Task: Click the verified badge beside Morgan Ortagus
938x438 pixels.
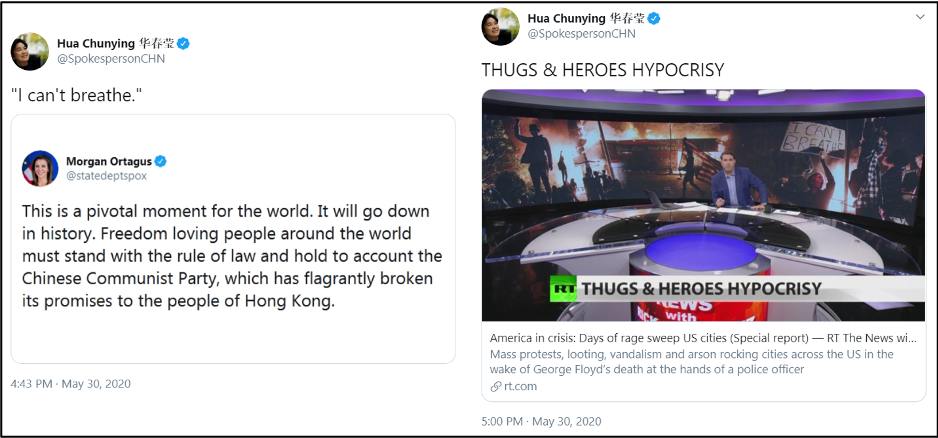Action: pyautogui.click(x=160, y=162)
